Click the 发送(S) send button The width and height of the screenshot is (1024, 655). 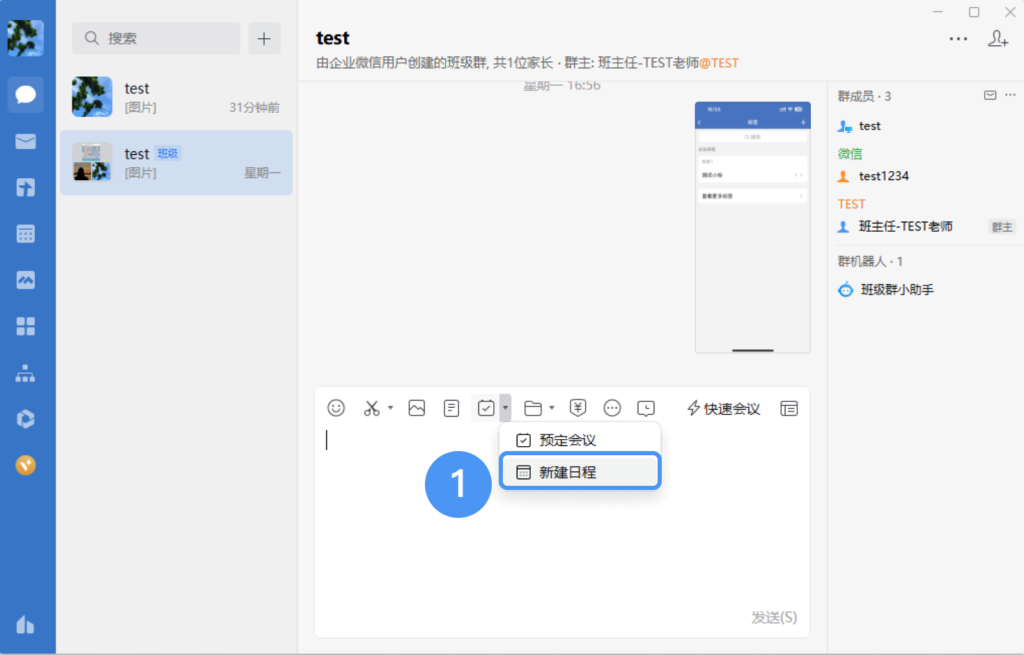click(775, 617)
